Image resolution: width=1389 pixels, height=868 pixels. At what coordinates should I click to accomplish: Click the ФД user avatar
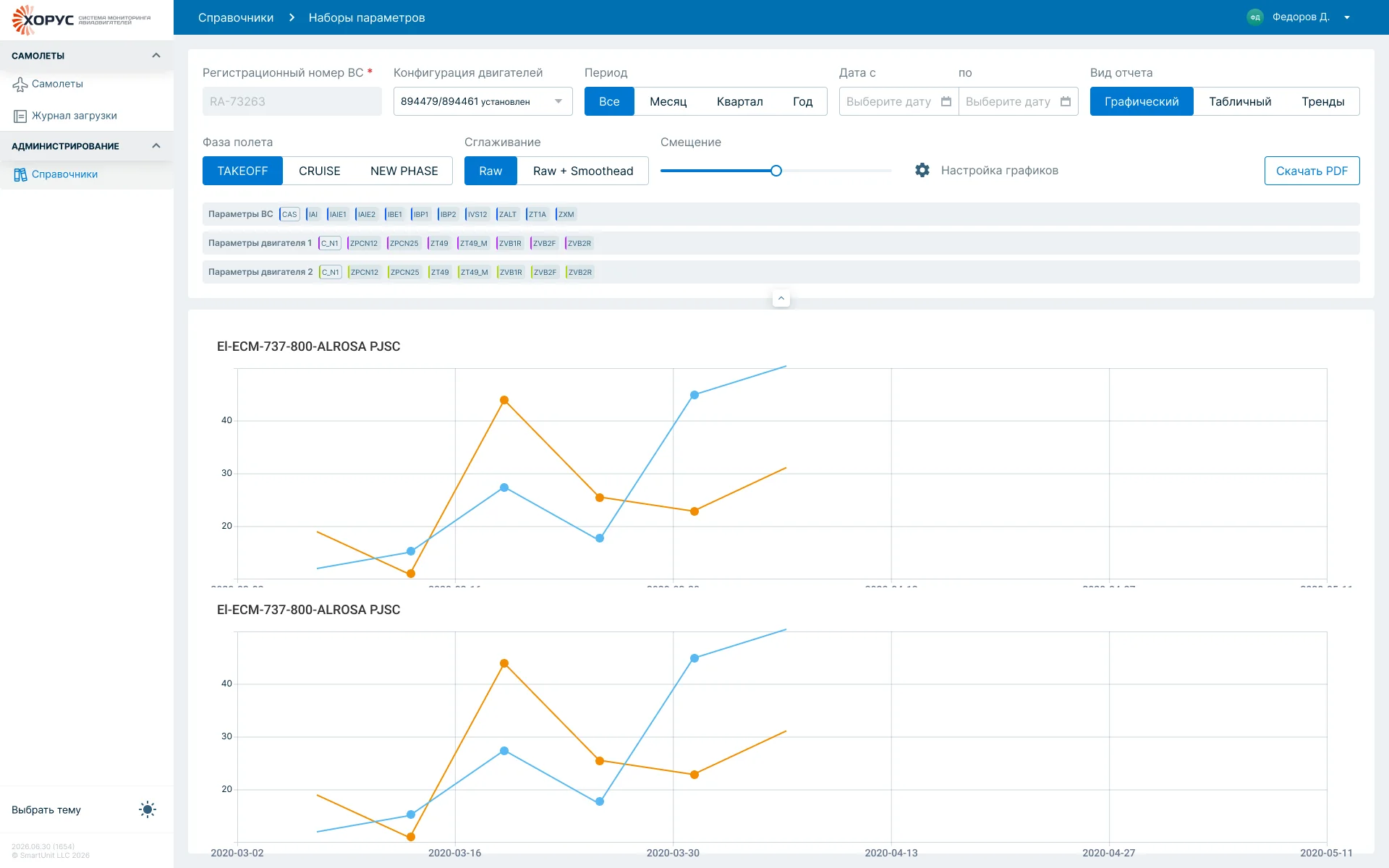(1255, 17)
